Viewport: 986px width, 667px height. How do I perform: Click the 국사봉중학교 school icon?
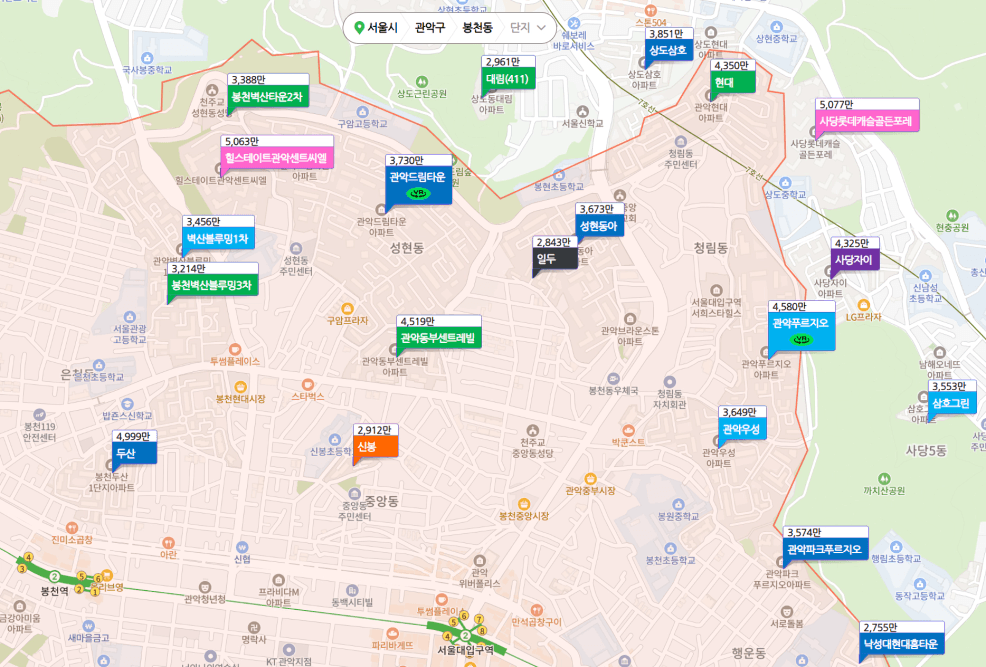147,58
